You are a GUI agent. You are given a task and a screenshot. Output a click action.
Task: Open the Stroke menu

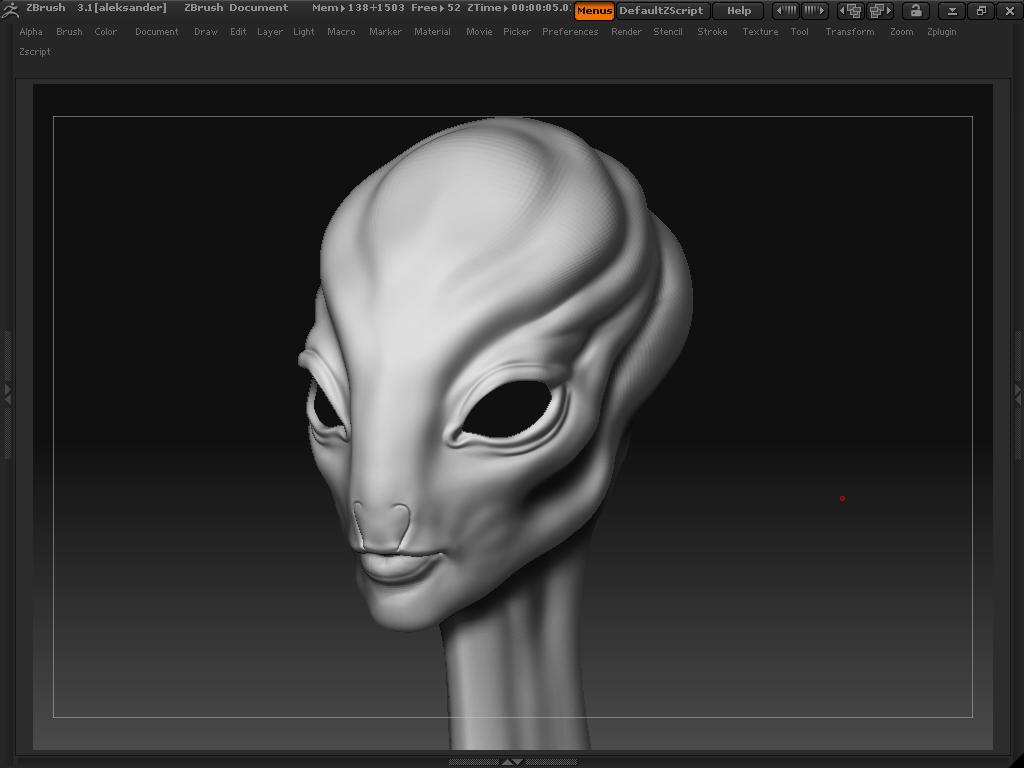coord(712,31)
